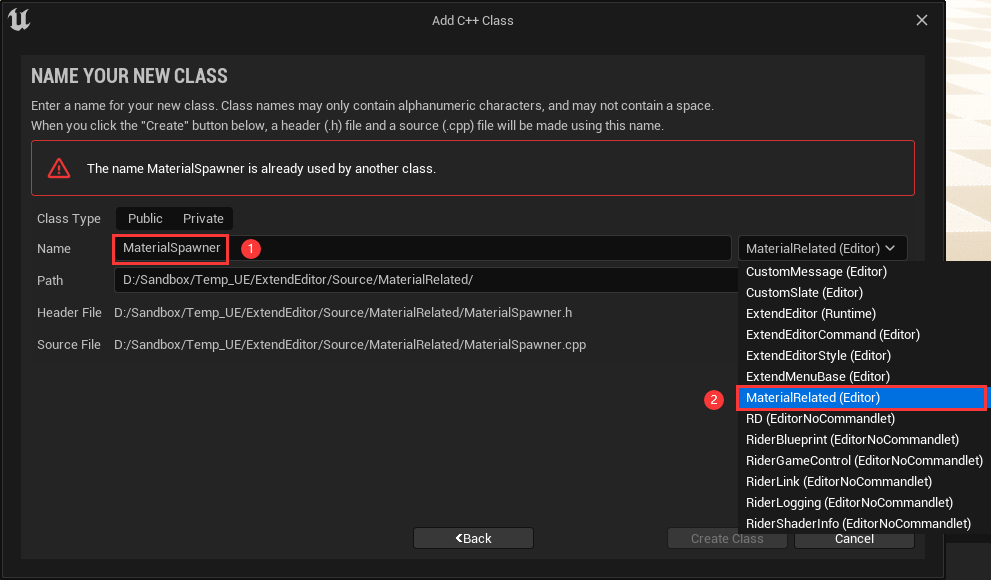The height and width of the screenshot is (580, 991).
Task: Select ExtendMenuBase (Editor) module
Action: pyautogui.click(x=817, y=376)
